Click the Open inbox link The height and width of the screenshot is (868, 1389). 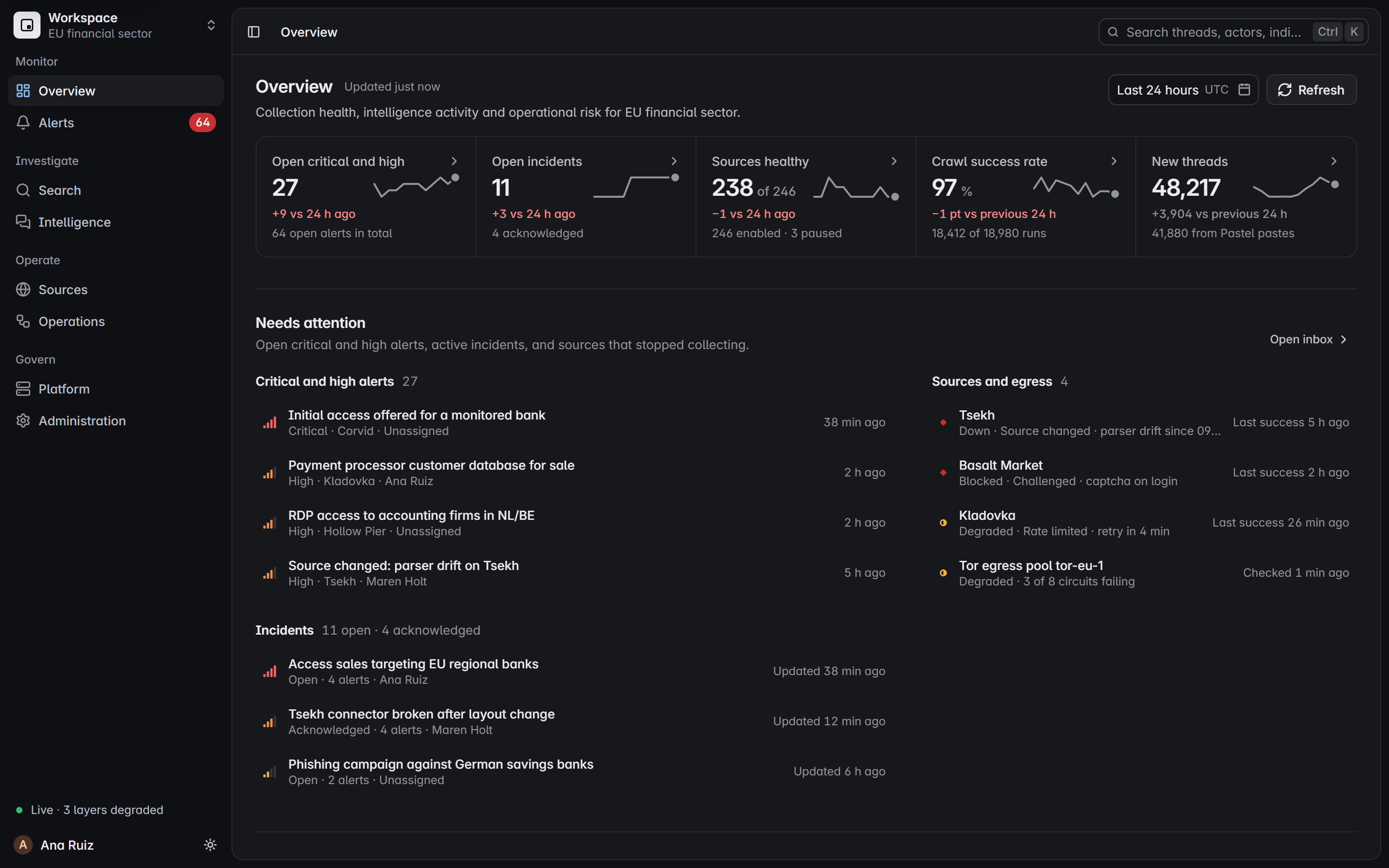(x=1308, y=339)
